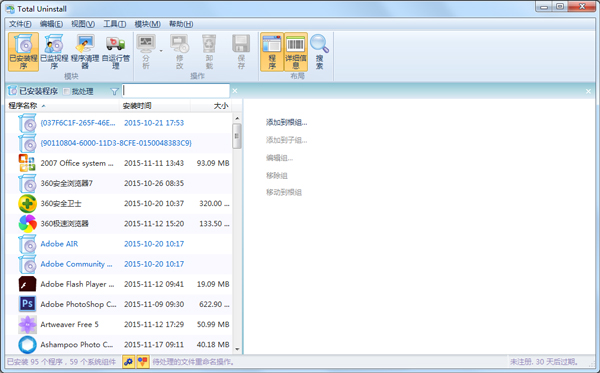The height and width of the screenshot is (373, 600).
Task: Select 2007 Office system row
Action: tap(119, 163)
